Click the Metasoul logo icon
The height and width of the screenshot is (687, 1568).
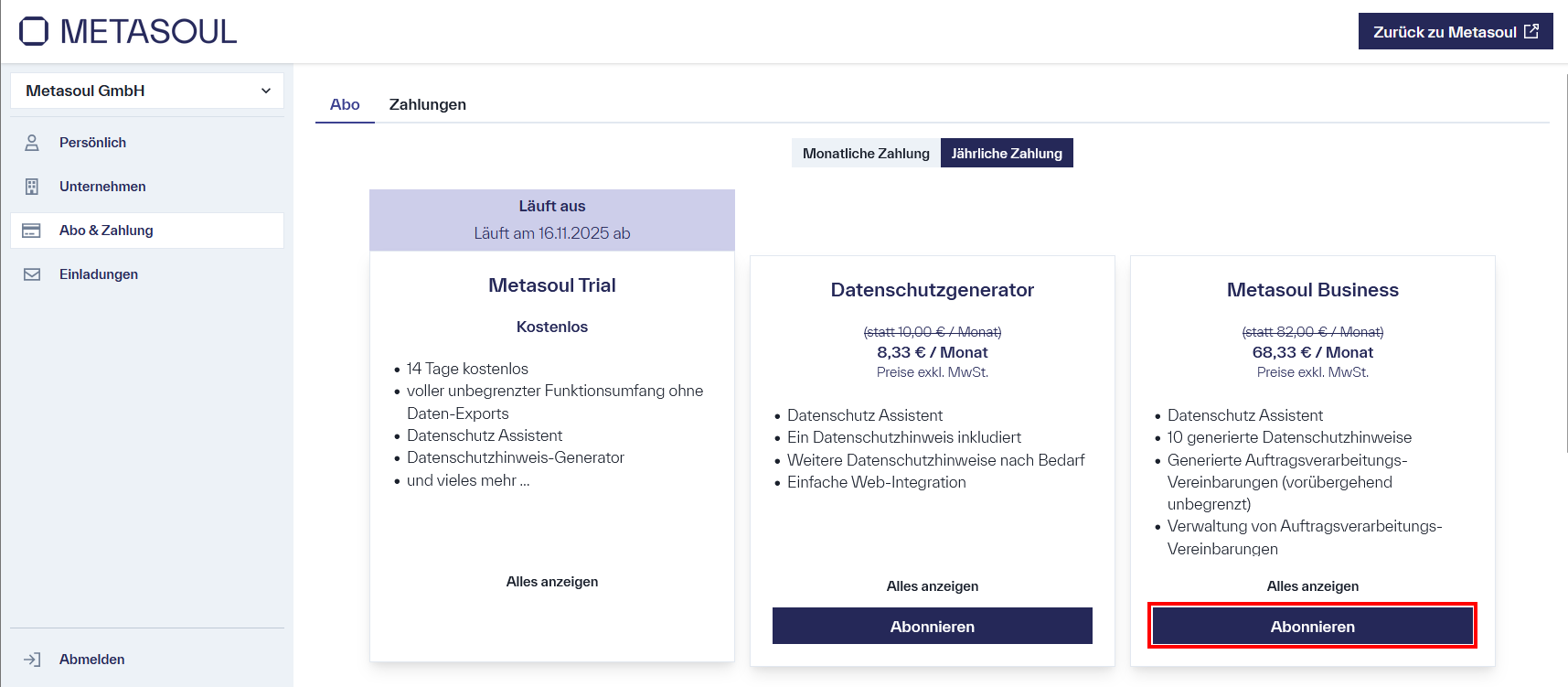coord(34,31)
